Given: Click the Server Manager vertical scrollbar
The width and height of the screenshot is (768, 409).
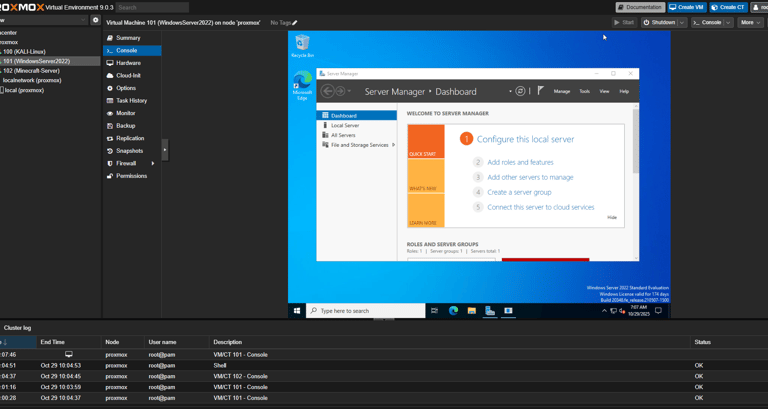Looking at the screenshot, I should point(636,141).
